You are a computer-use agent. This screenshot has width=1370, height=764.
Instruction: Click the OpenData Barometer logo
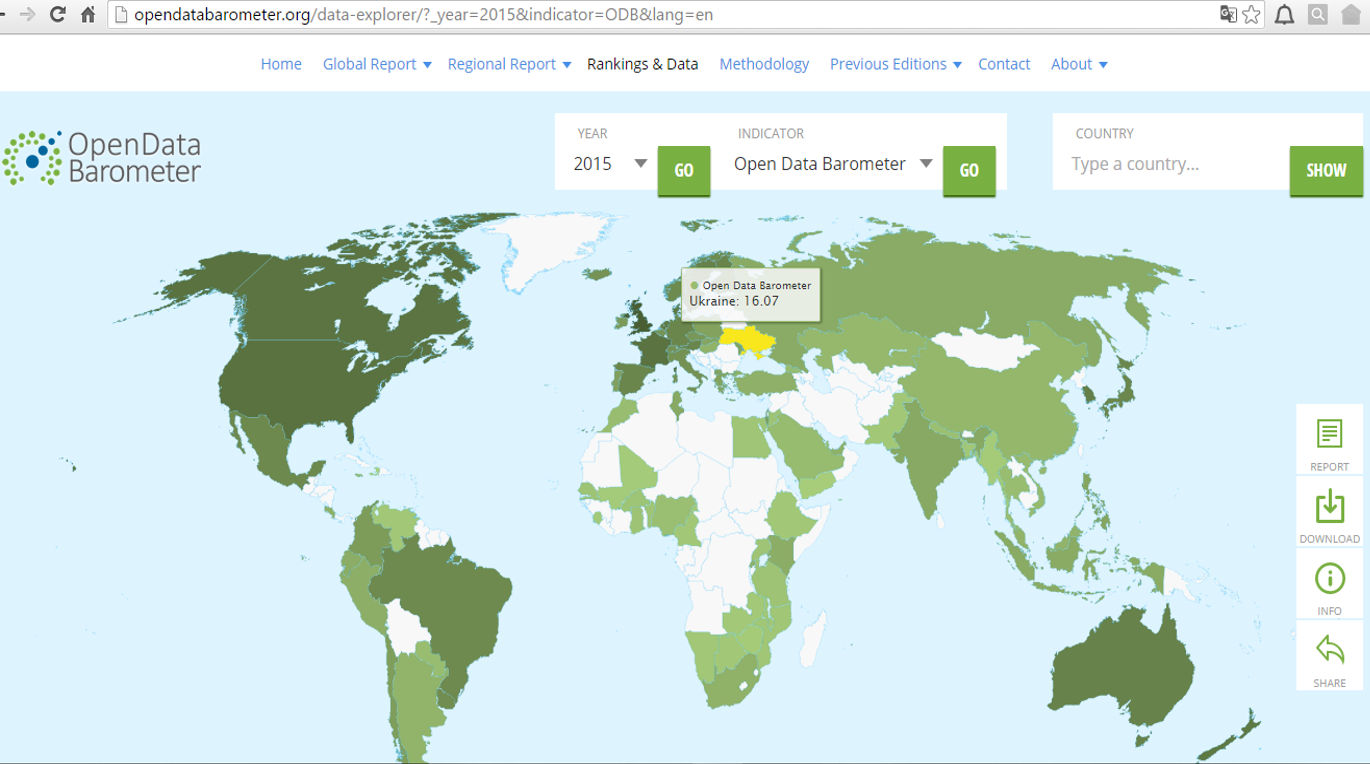point(102,158)
